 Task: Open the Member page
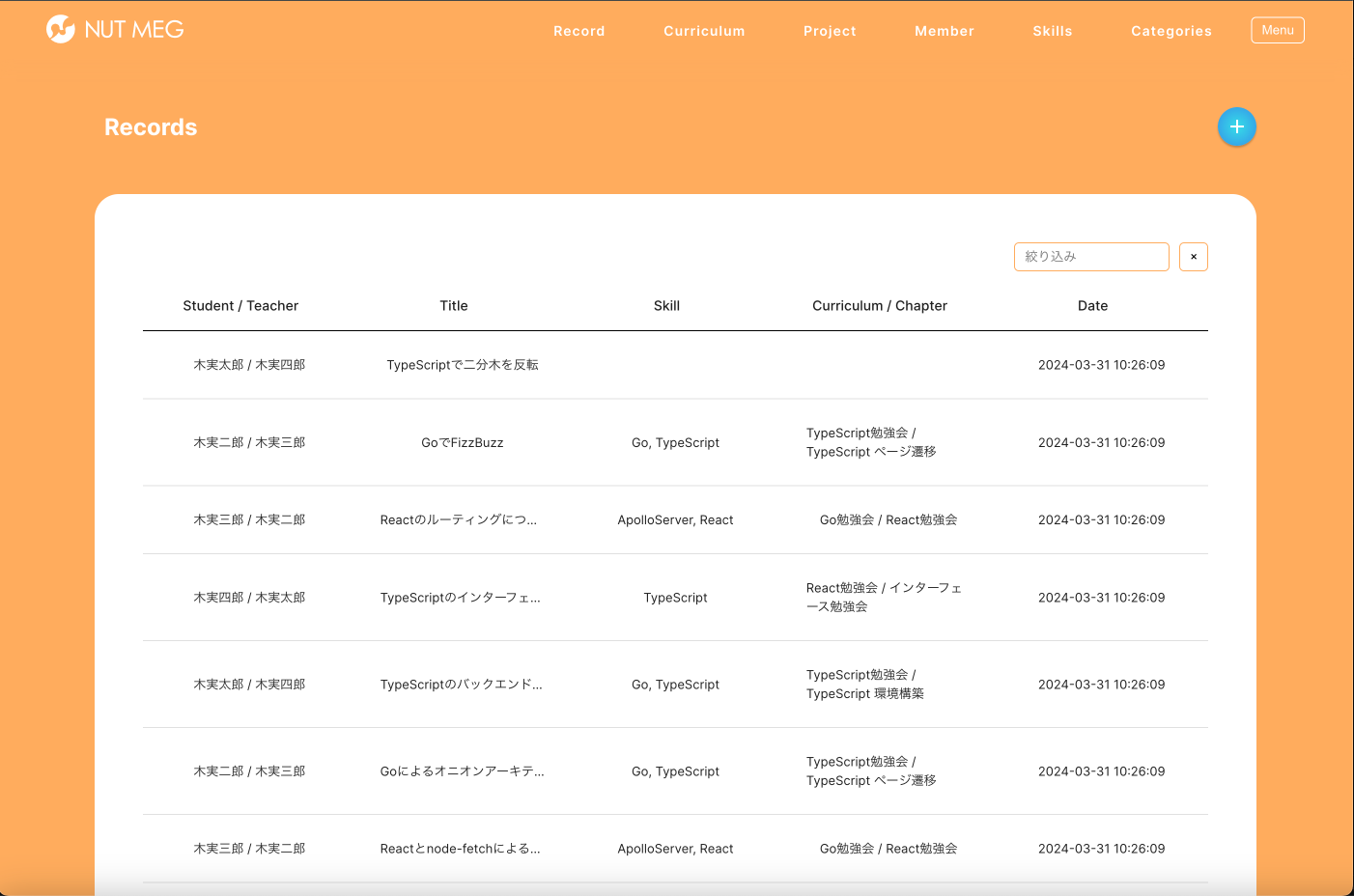tap(944, 31)
